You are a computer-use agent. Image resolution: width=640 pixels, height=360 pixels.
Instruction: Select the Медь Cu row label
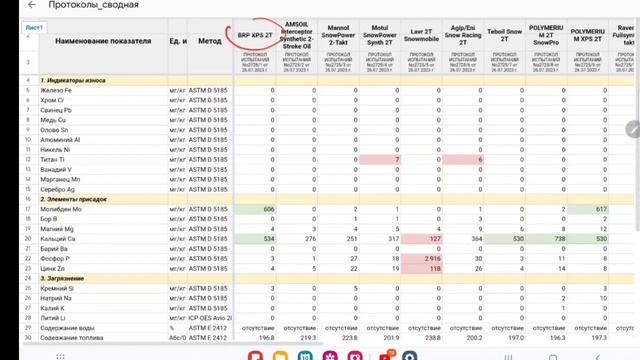(x=53, y=120)
